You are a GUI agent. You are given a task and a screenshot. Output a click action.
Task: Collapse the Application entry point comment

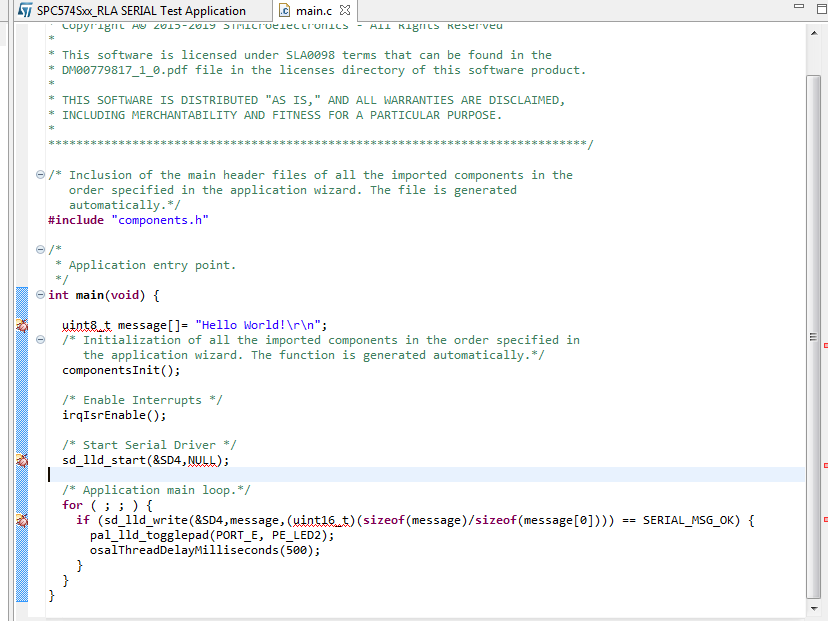(x=40, y=249)
